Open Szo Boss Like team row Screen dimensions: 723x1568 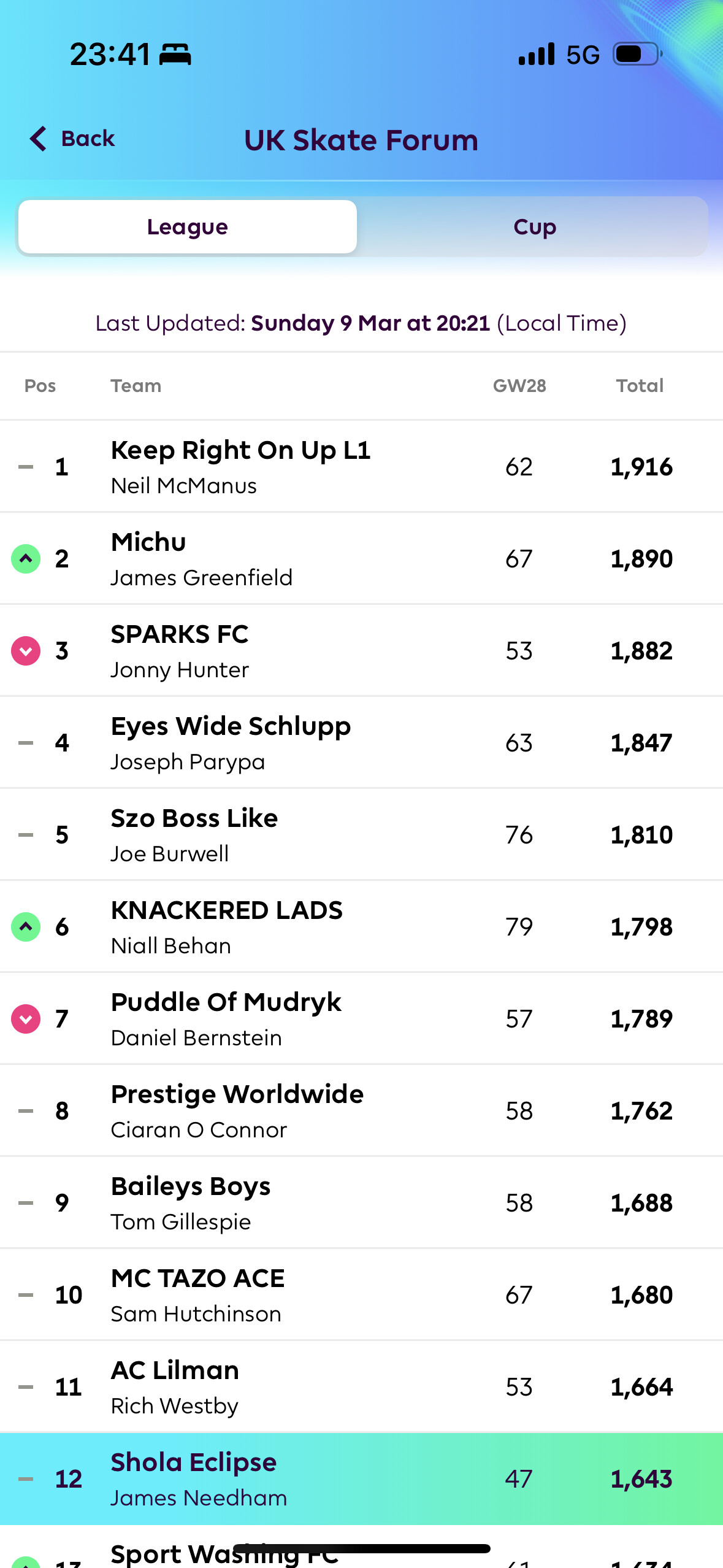pyautogui.click(x=194, y=834)
